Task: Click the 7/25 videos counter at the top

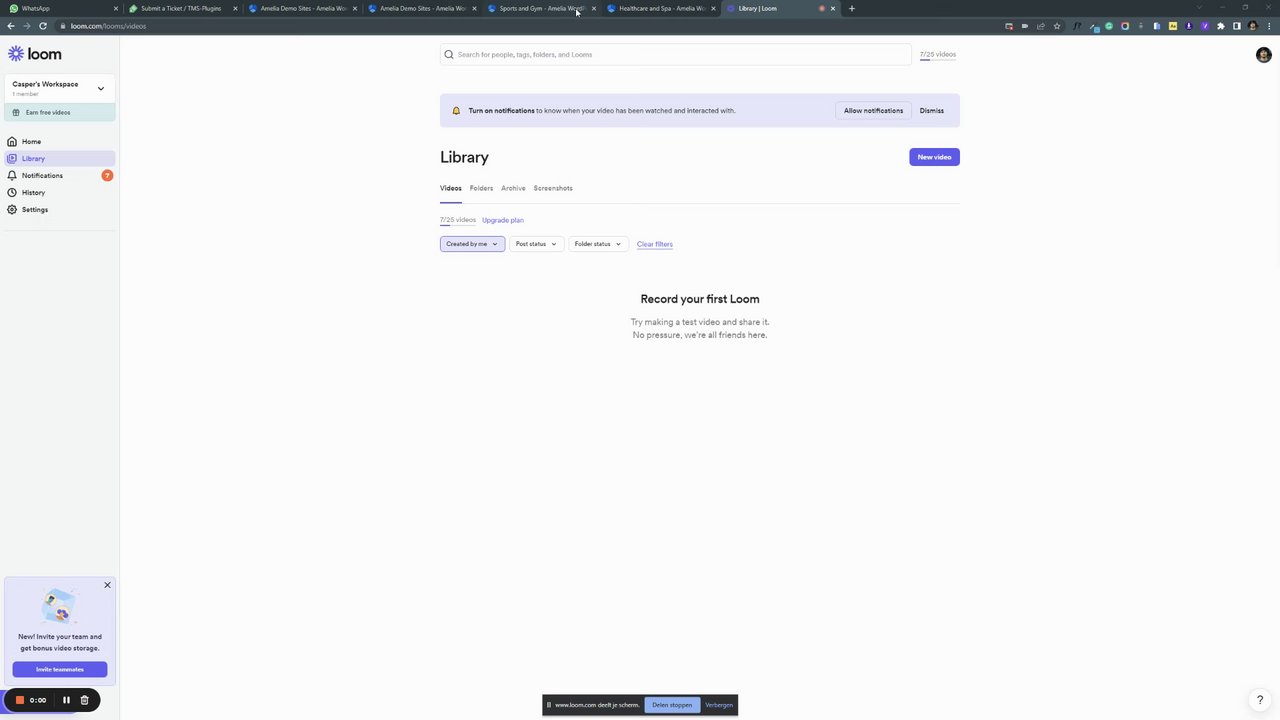Action: [938, 54]
